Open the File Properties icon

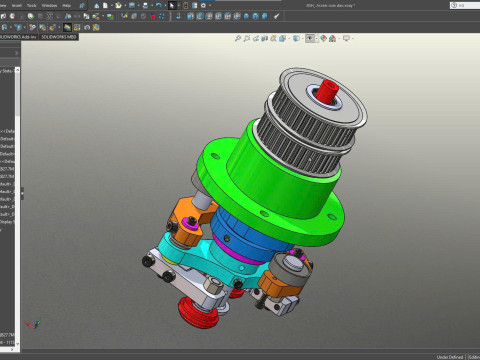click(194, 6)
